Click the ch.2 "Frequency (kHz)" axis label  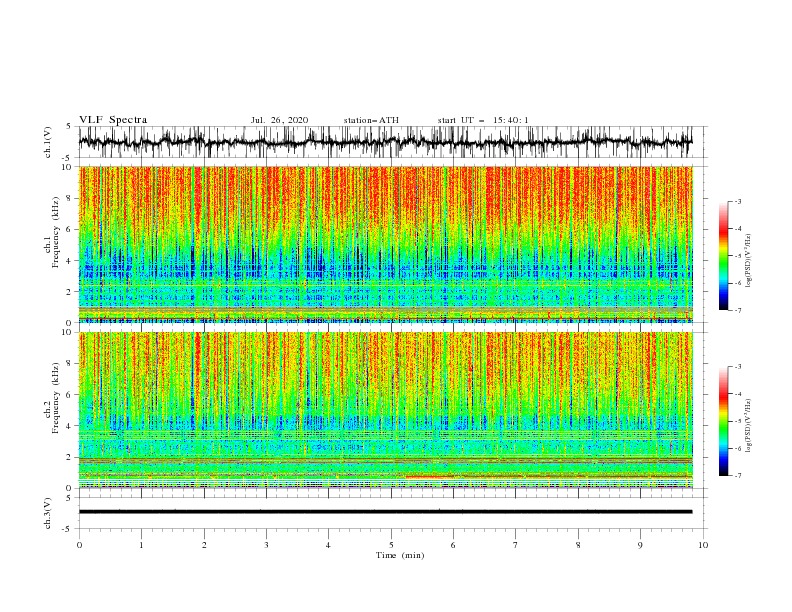pos(56,398)
